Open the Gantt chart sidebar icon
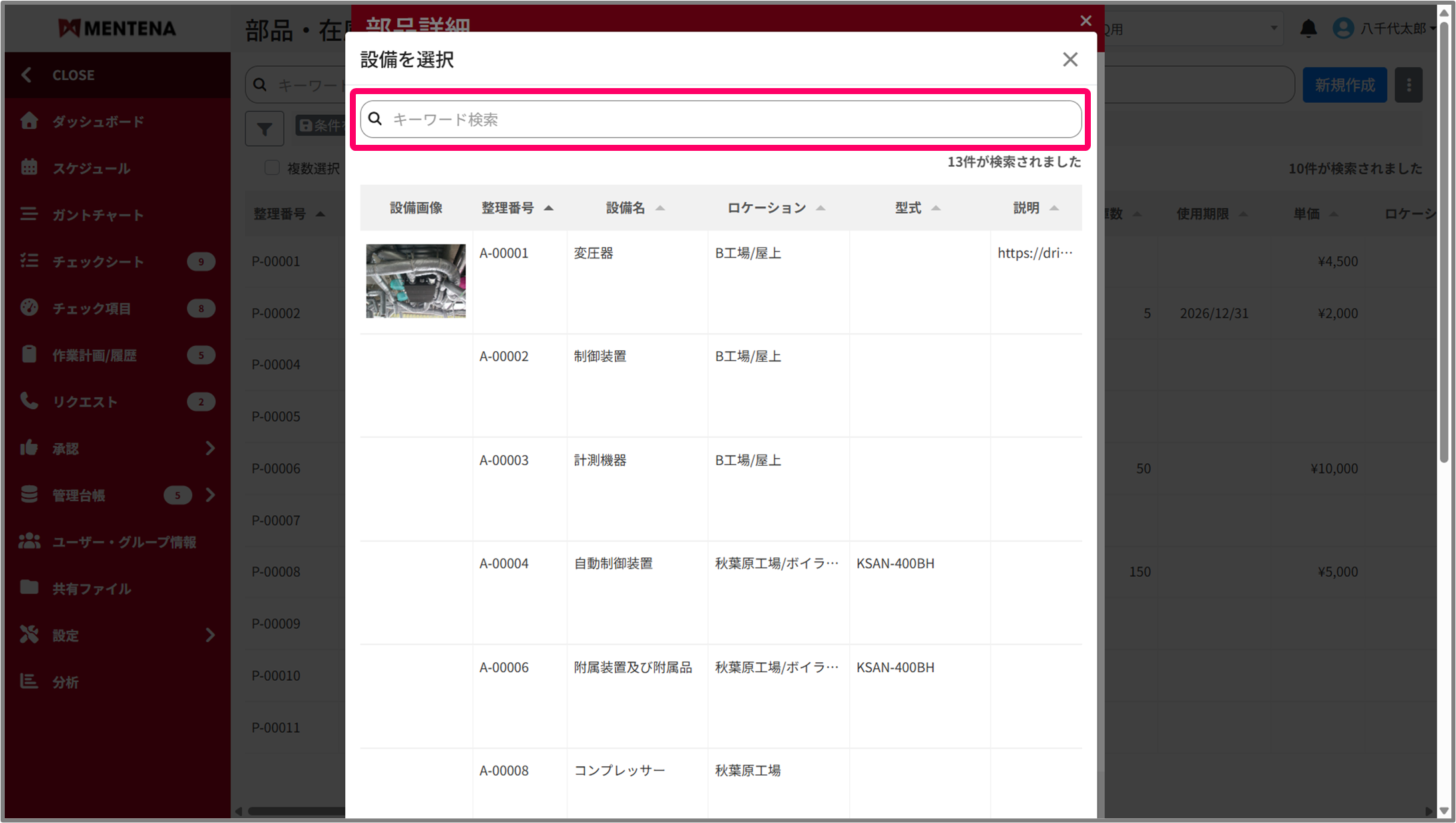The width and height of the screenshot is (1456, 823). point(29,214)
